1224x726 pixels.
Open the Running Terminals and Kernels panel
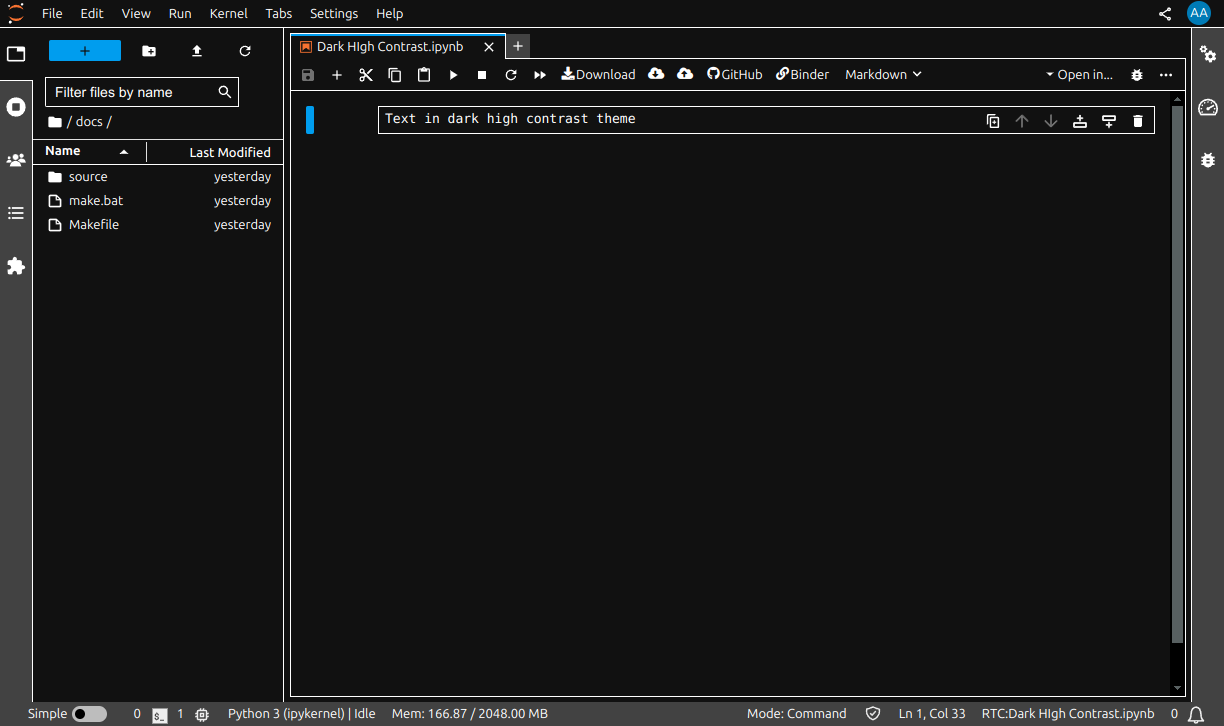[x=16, y=107]
